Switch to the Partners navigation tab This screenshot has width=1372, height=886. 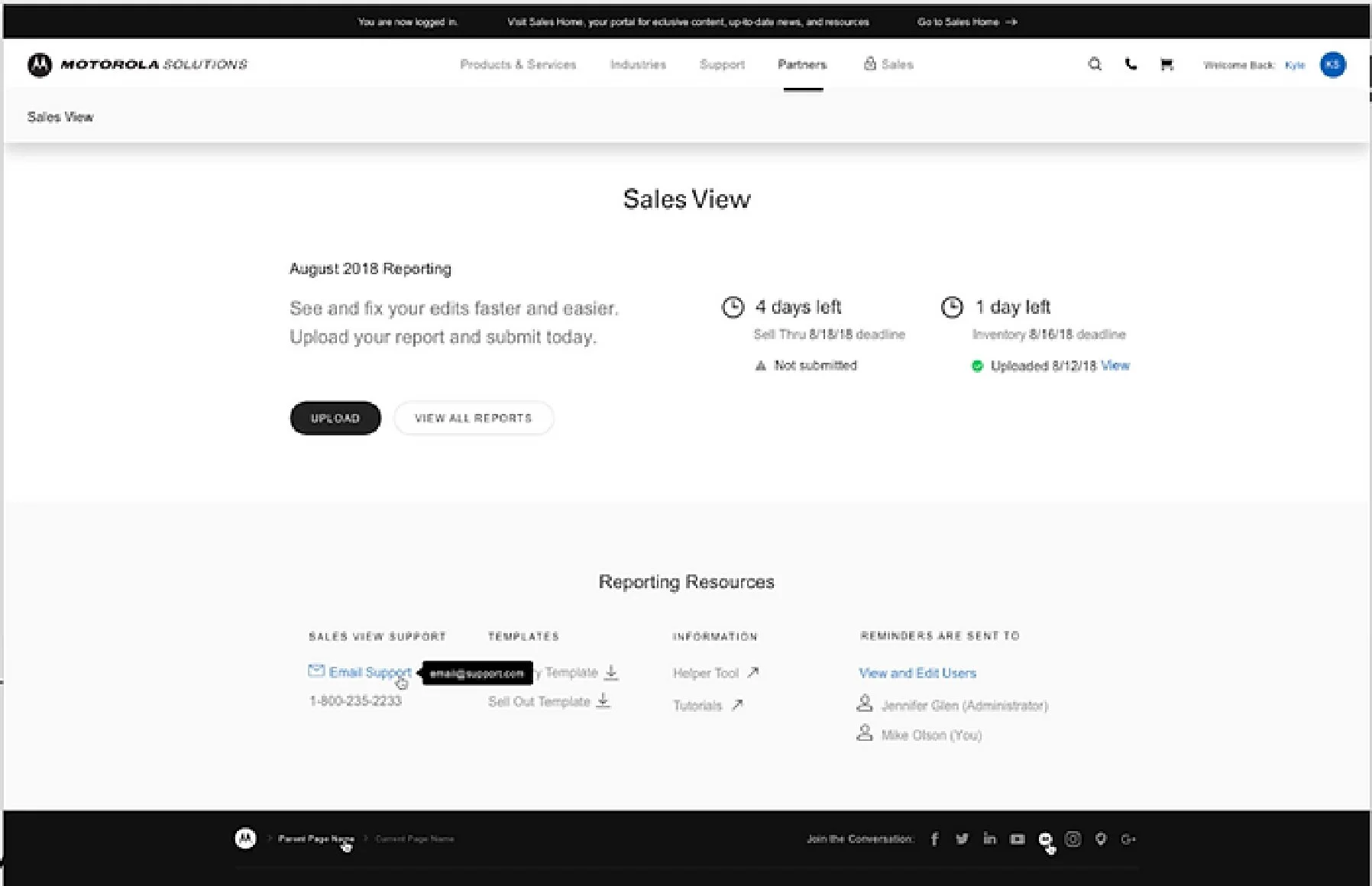point(801,64)
